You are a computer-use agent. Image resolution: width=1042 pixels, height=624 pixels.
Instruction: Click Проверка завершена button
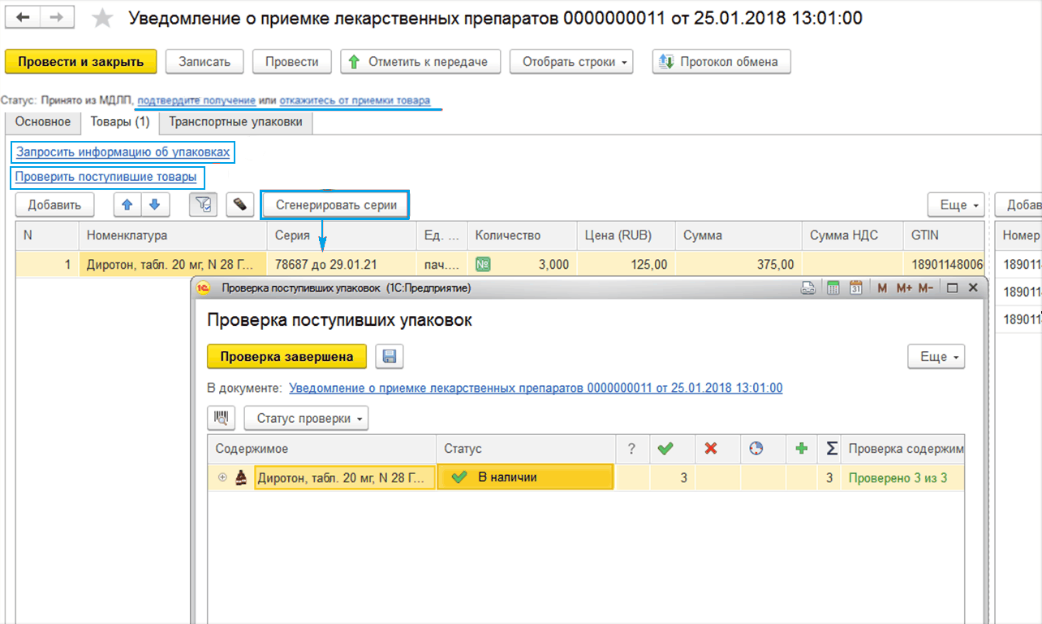(286, 357)
